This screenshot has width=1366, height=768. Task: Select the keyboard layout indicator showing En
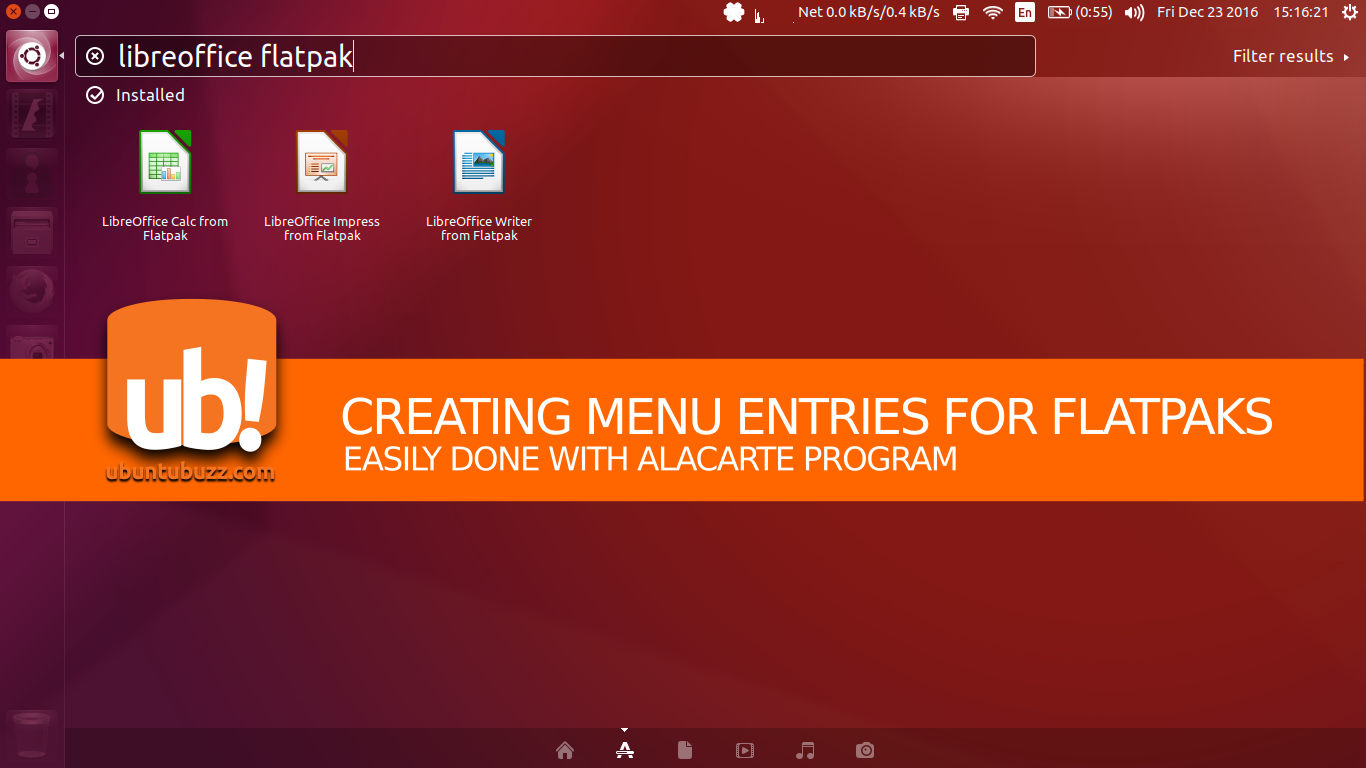pos(1024,12)
